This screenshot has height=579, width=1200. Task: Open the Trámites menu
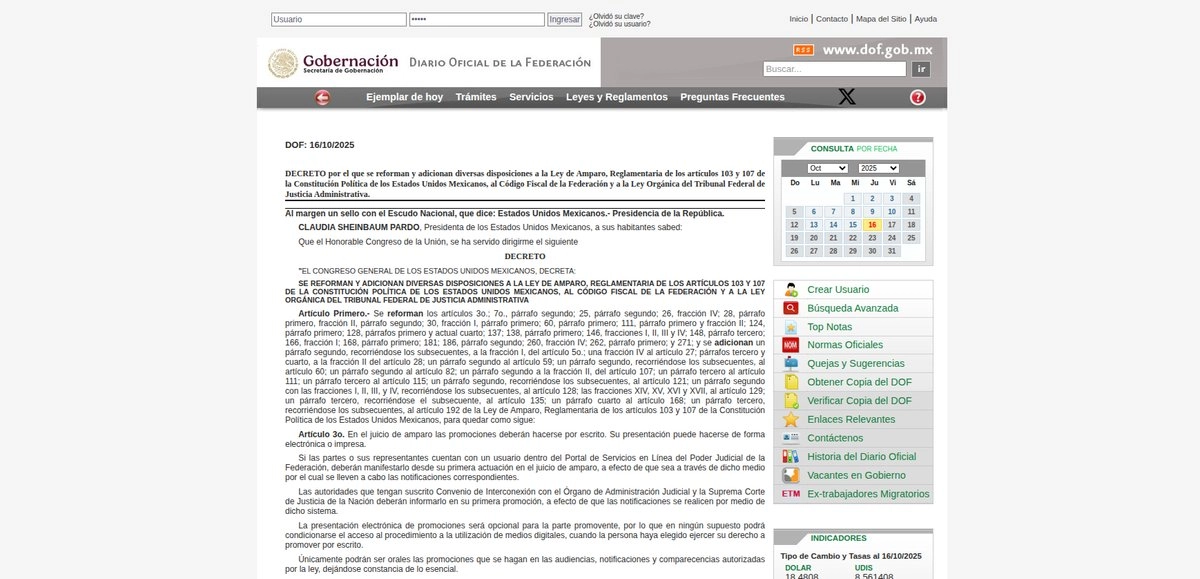(x=477, y=97)
